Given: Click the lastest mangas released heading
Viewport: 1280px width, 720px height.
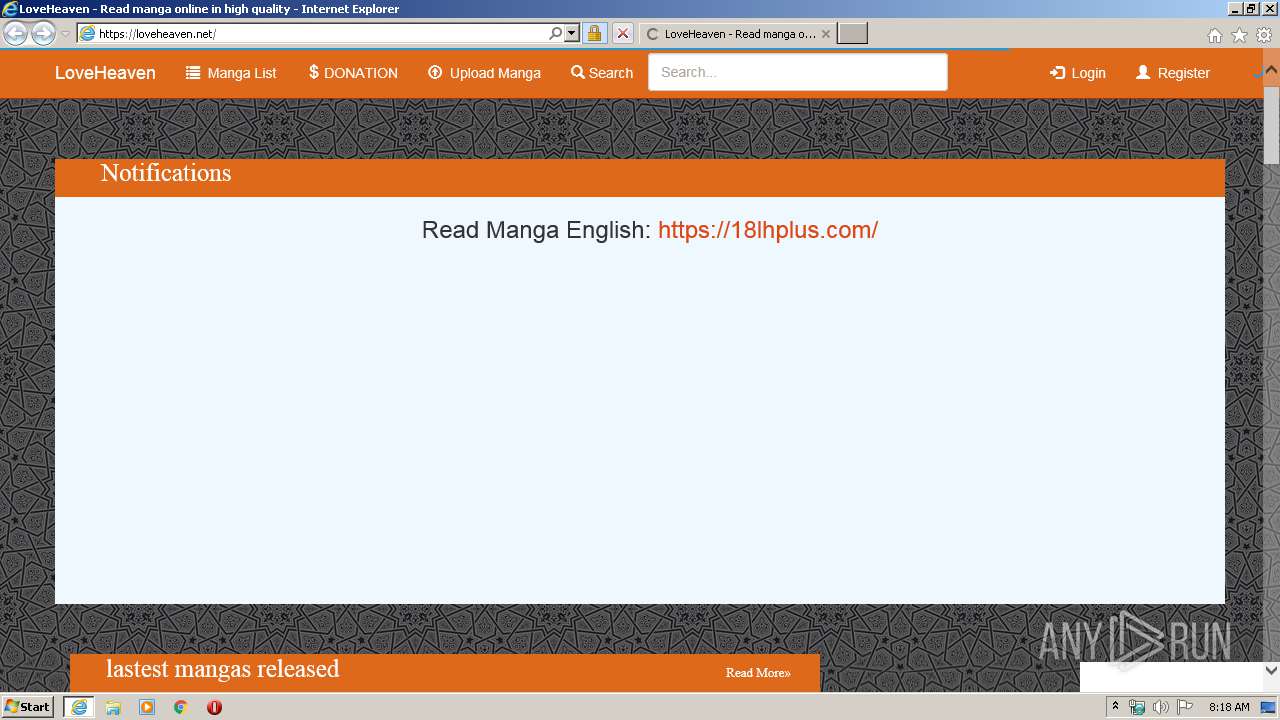Looking at the screenshot, I should 223,669.
